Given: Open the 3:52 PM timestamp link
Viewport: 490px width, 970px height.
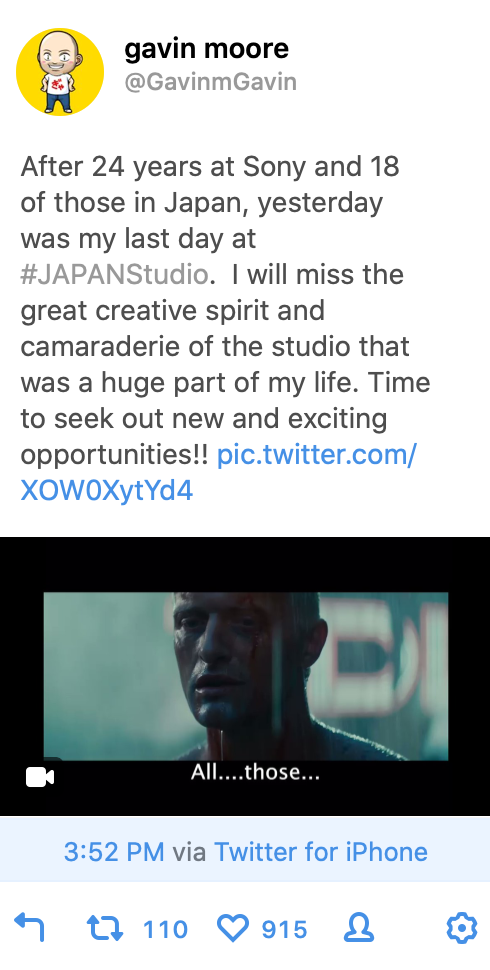Looking at the screenshot, I should coord(114,852).
